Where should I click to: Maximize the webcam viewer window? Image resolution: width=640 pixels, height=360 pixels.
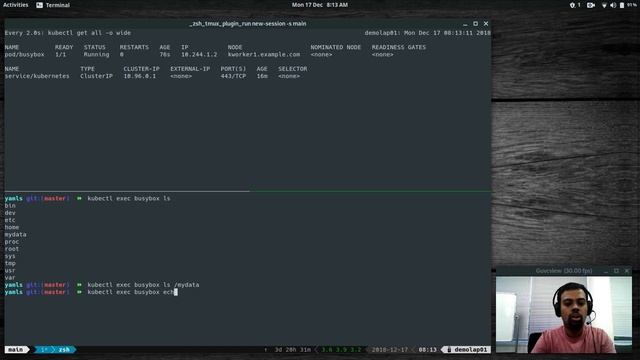pos(616,271)
